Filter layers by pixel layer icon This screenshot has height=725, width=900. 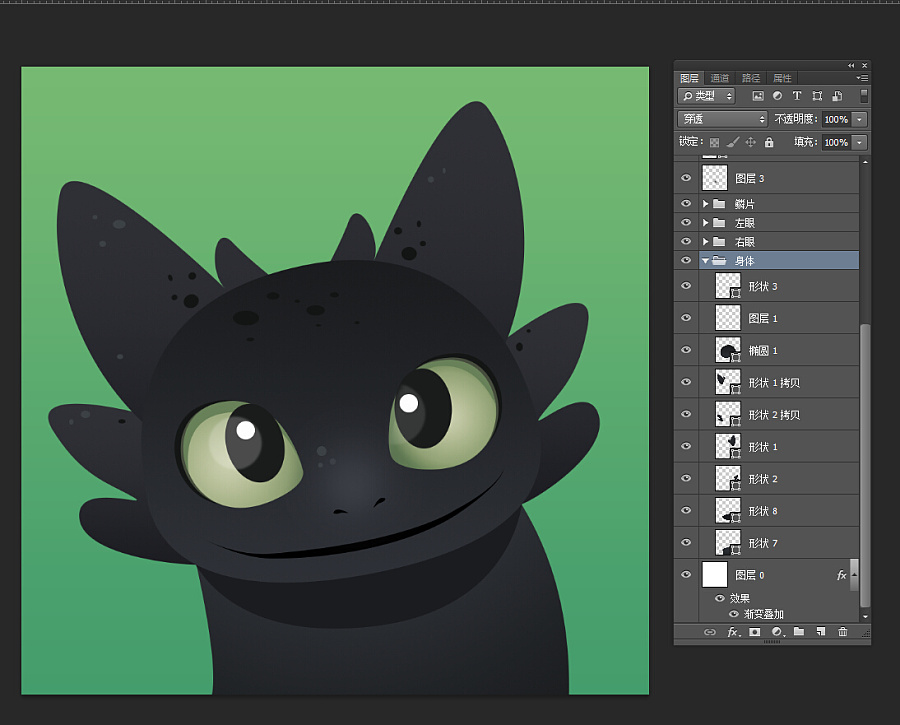tap(758, 96)
